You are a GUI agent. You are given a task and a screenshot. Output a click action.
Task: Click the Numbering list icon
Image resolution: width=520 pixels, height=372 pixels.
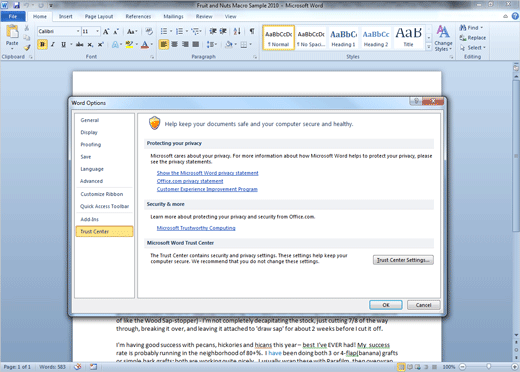[x=180, y=31]
